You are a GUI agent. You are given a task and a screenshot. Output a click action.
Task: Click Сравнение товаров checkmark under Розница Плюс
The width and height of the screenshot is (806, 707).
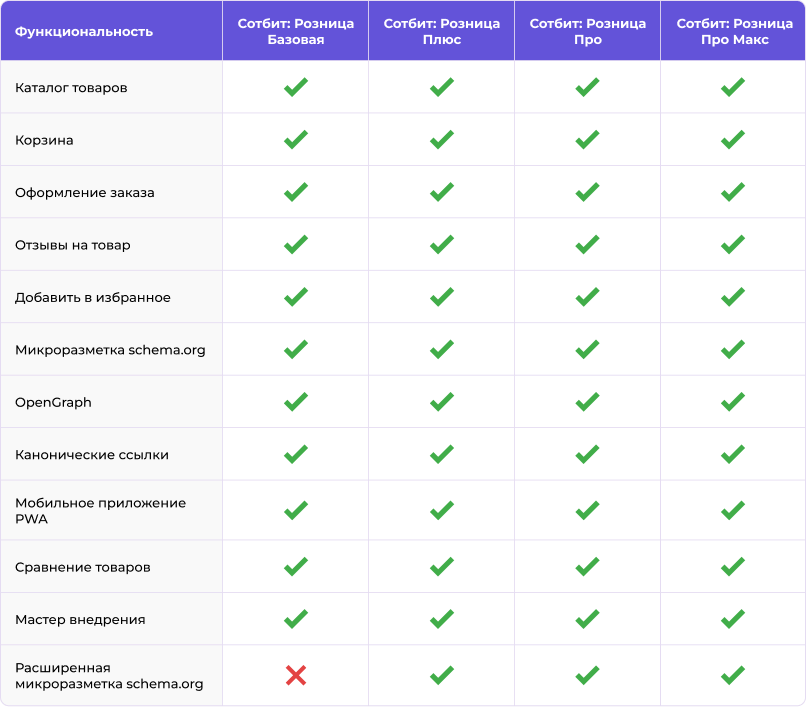pyautogui.click(x=442, y=566)
